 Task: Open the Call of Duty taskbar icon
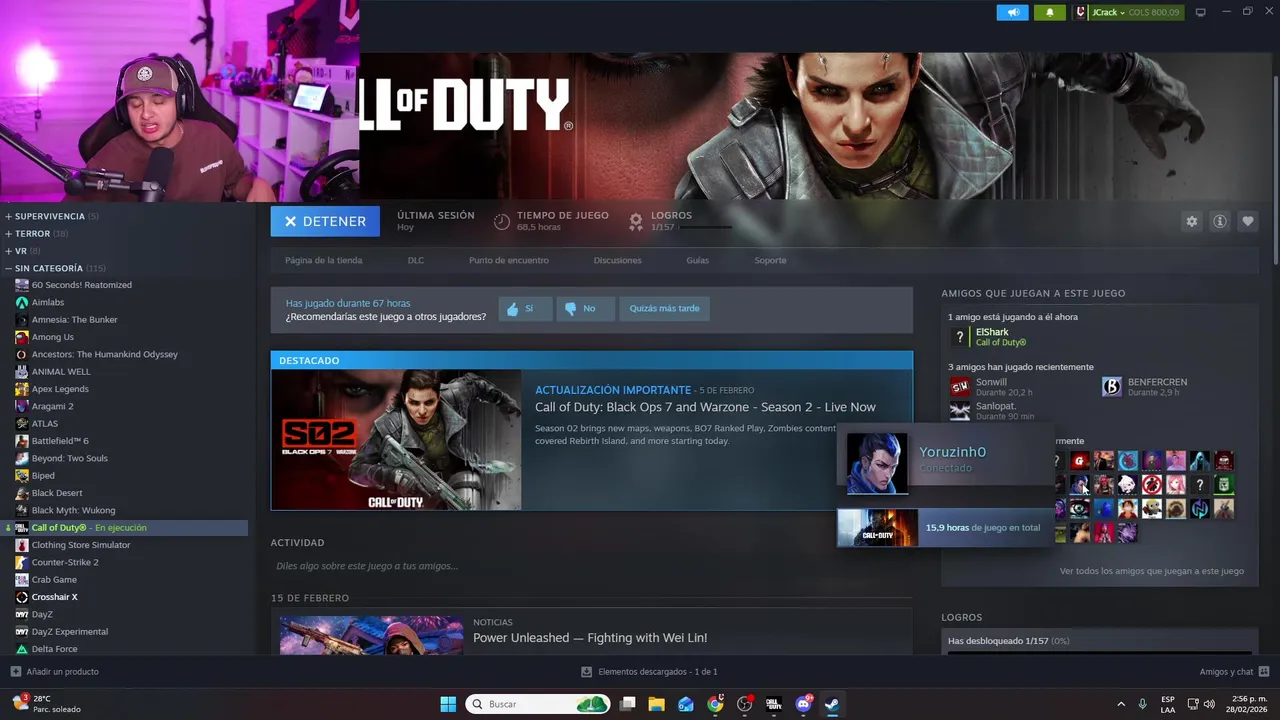773,704
